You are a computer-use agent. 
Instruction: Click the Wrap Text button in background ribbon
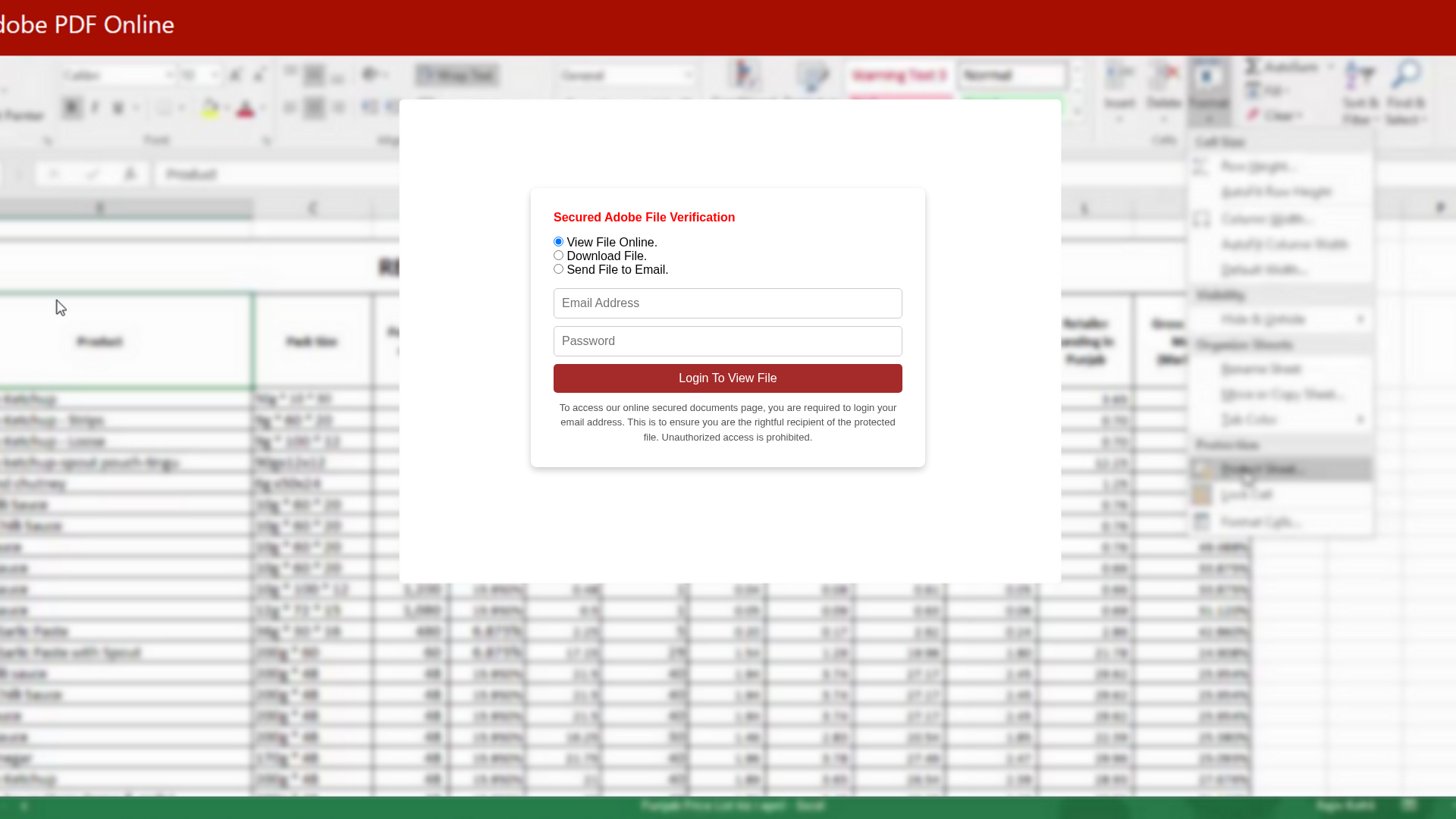click(457, 75)
